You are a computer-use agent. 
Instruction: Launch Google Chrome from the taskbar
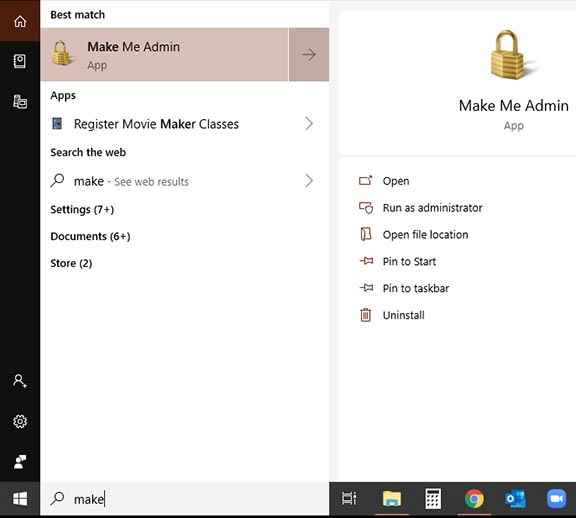pyautogui.click(x=474, y=499)
